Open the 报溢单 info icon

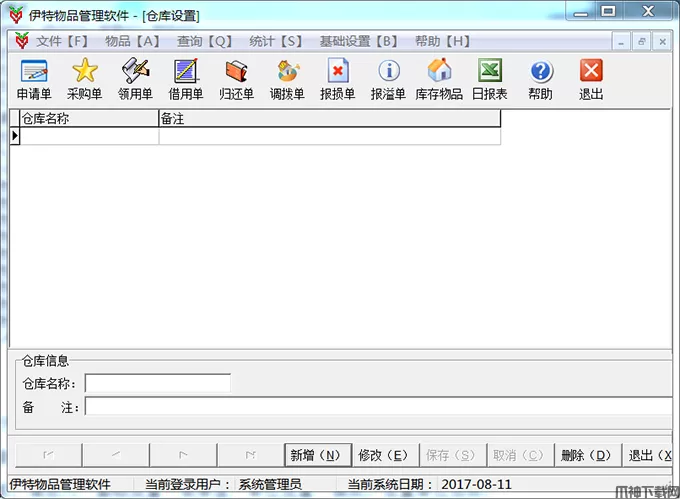coord(388,79)
